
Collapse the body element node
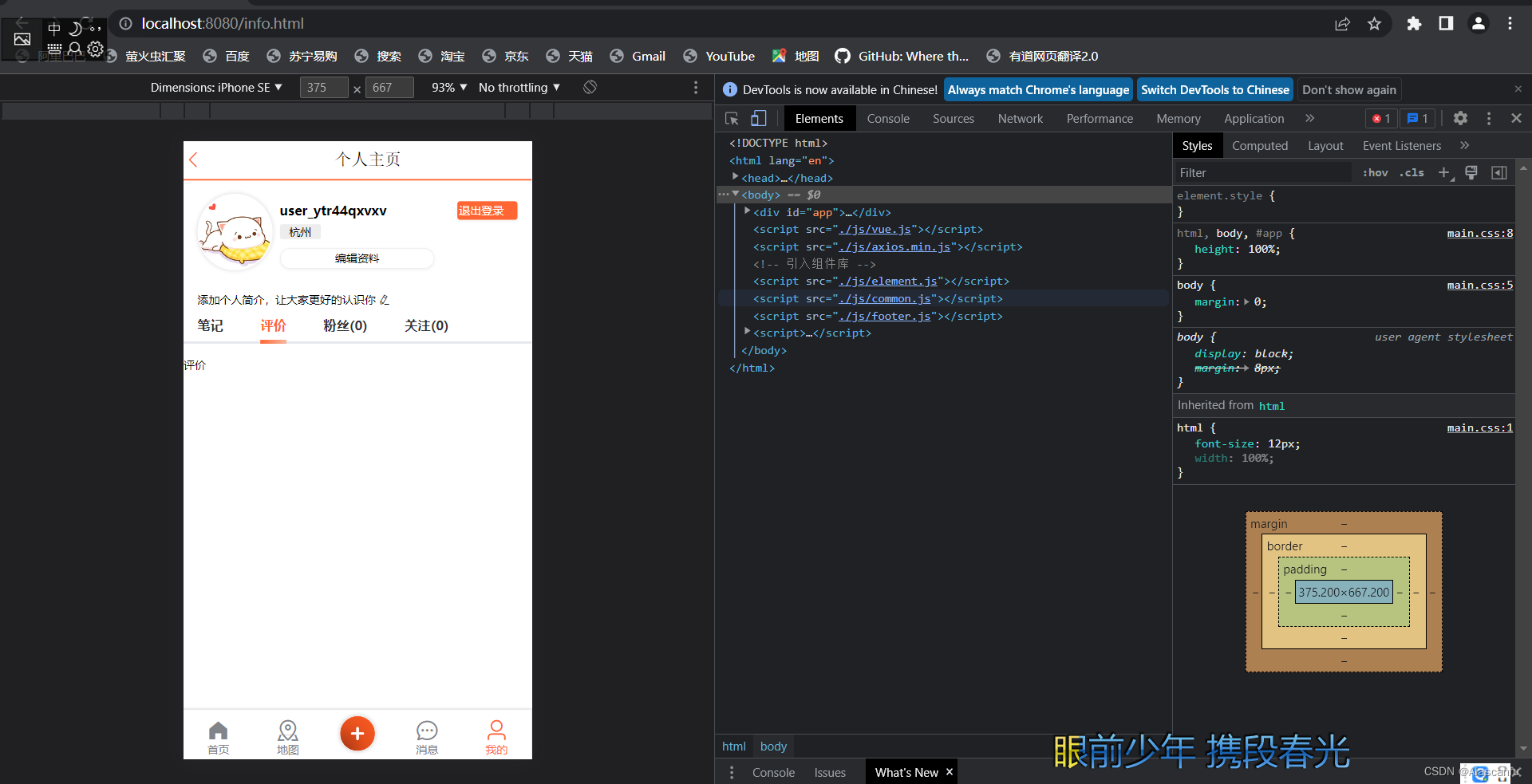point(735,194)
